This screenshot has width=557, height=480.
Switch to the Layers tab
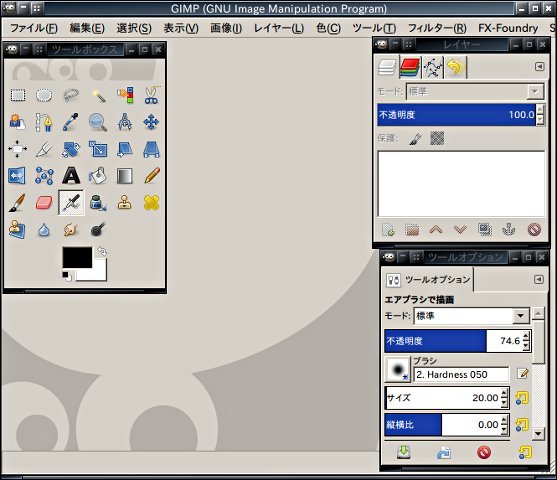coord(387,67)
